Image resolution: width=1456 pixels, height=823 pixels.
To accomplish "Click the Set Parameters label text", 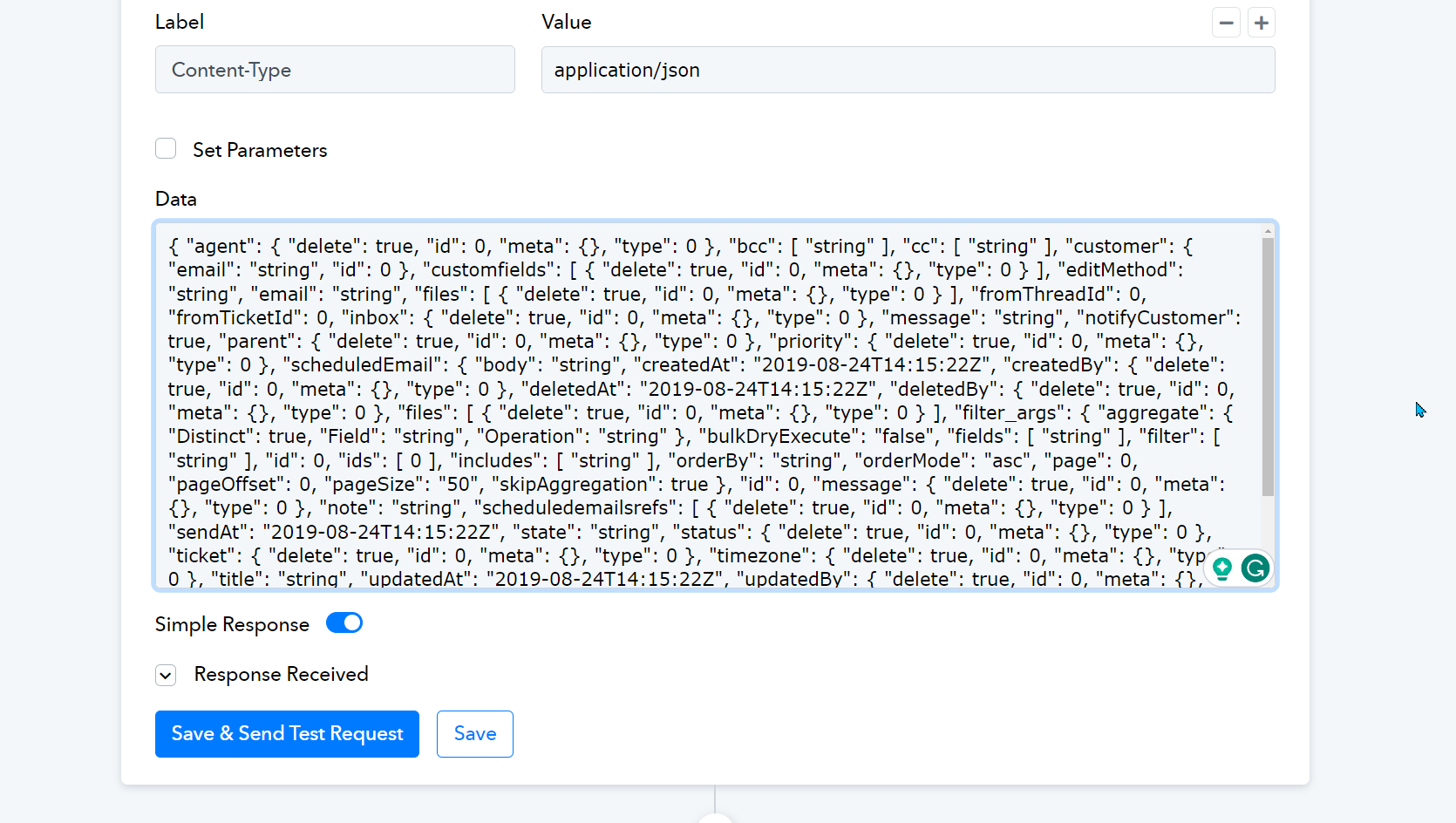I will [x=260, y=150].
